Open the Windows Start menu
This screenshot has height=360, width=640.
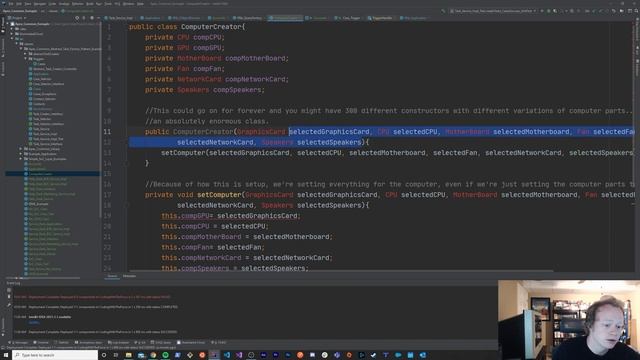[x=6, y=355]
